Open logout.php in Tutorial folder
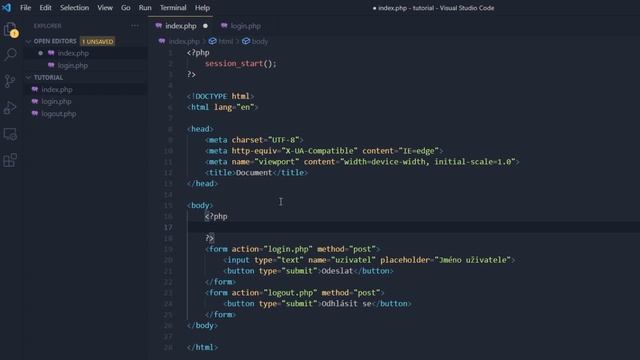Viewport: 640px width, 360px height. [58, 113]
